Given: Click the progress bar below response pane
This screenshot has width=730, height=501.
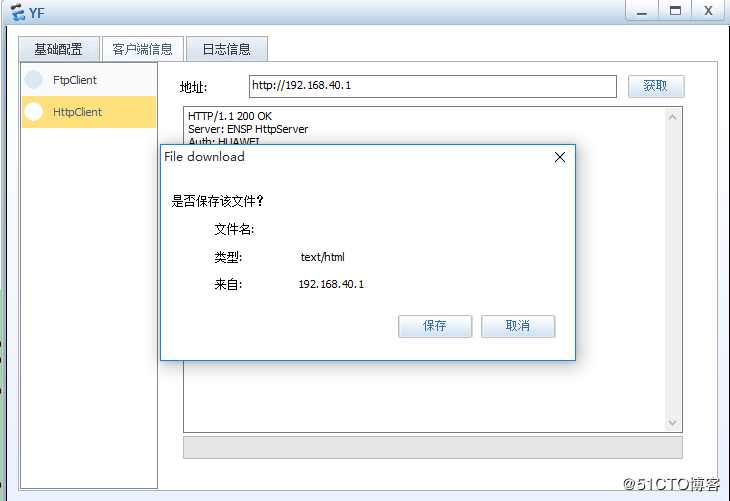Looking at the screenshot, I should point(433,447).
